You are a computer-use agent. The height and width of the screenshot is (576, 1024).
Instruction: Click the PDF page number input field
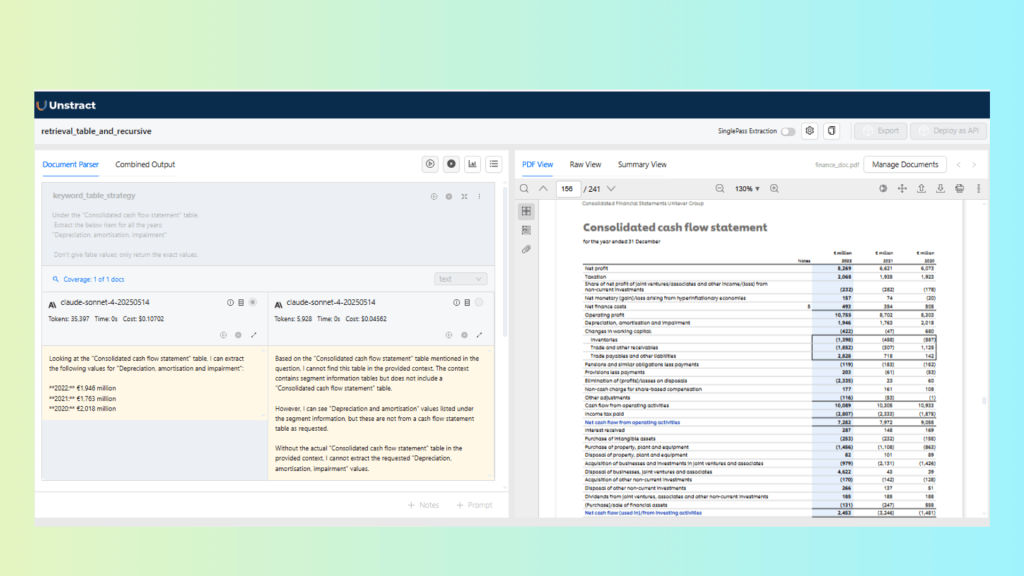coord(569,188)
